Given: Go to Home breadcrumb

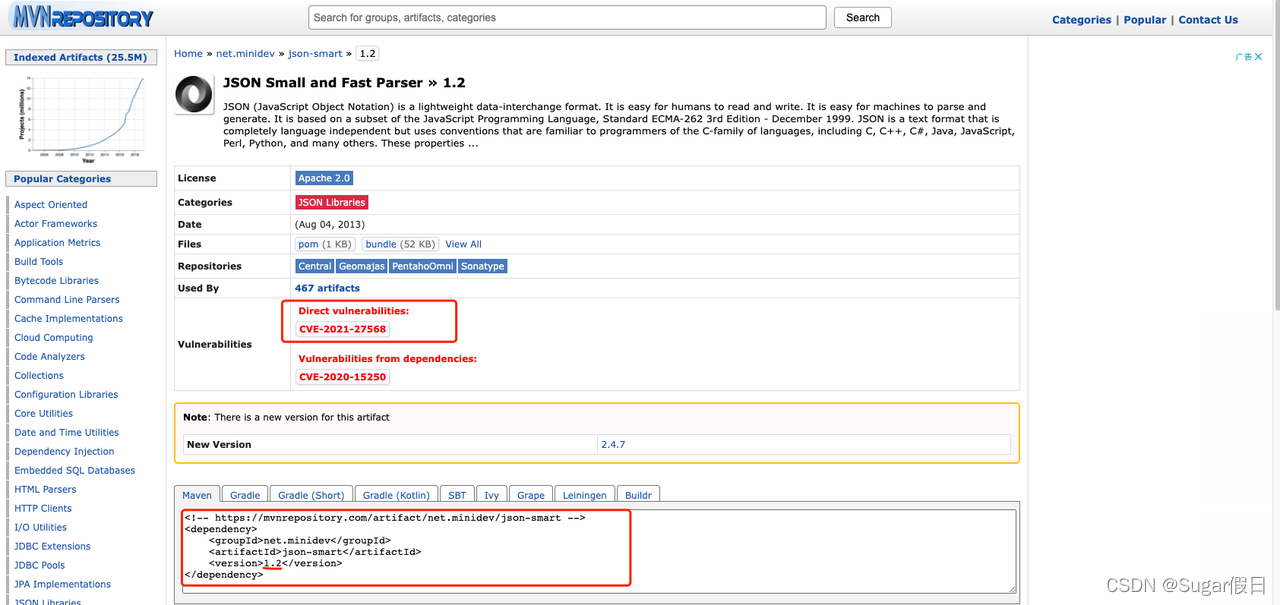Looking at the screenshot, I should (x=188, y=54).
